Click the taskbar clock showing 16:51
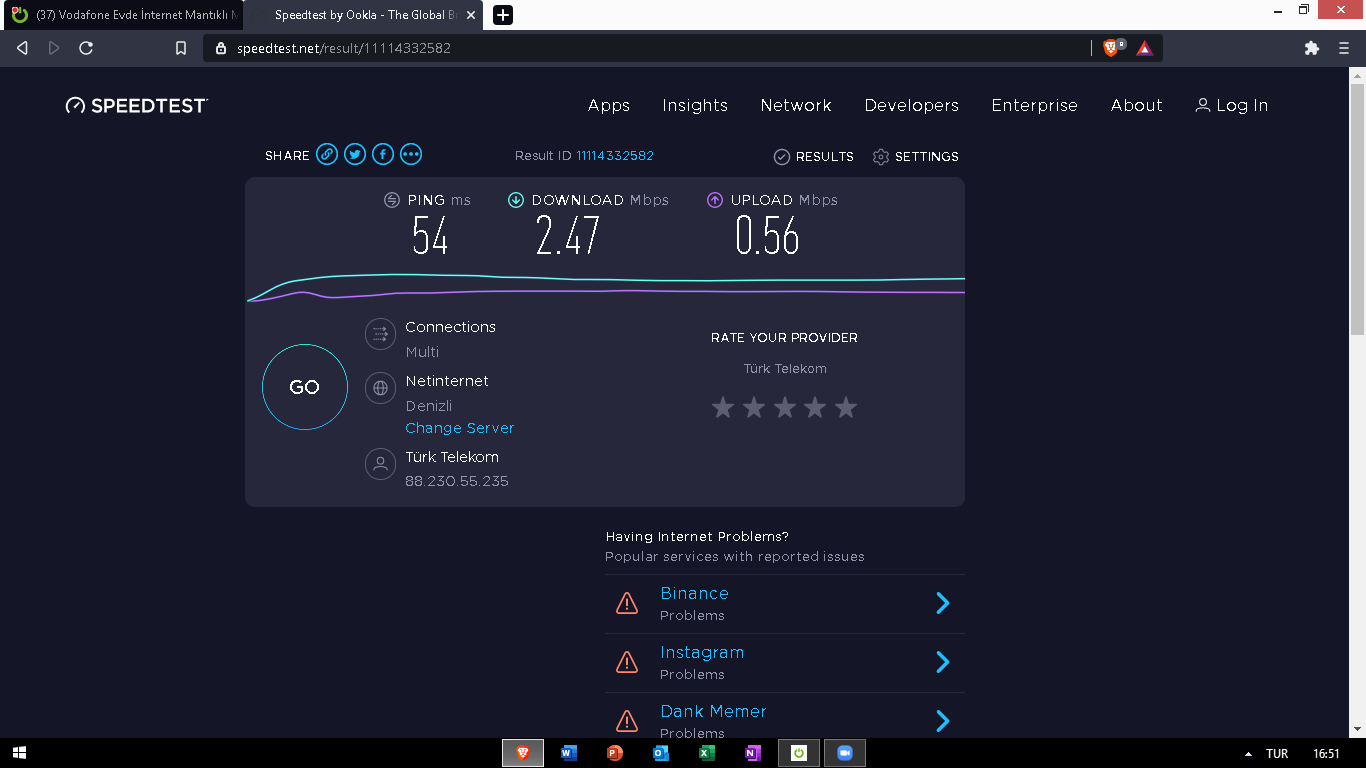This screenshot has width=1366, height=768. [1326, 753]
